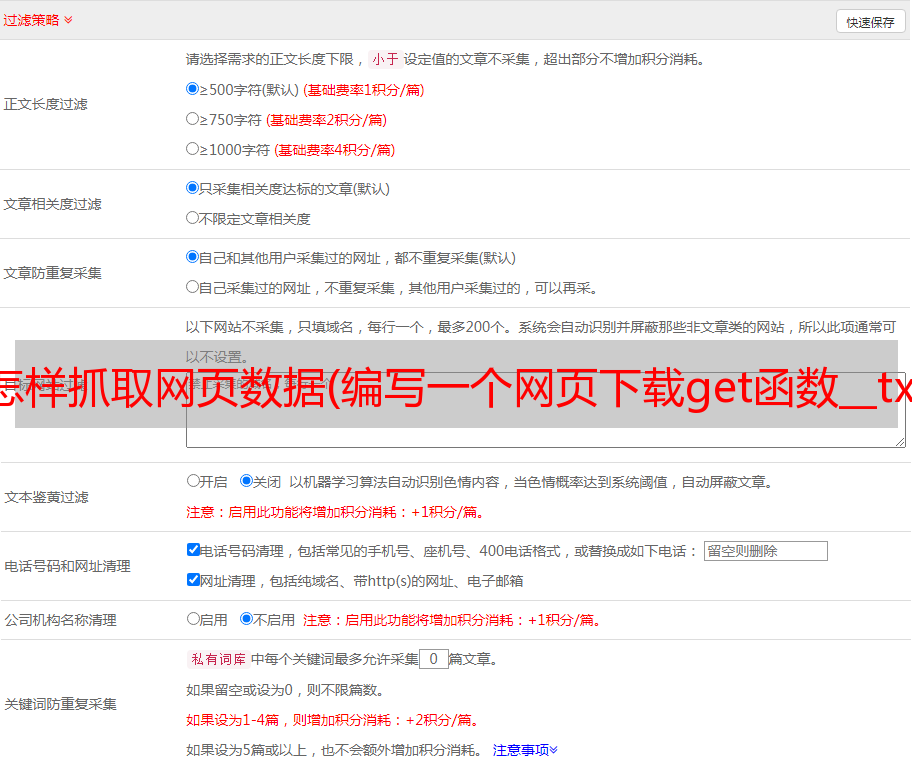Click the 留空则删除 replacement phone field
This screenshot has width=912, height=768.
pyautogui.click(x=765, y=551)
